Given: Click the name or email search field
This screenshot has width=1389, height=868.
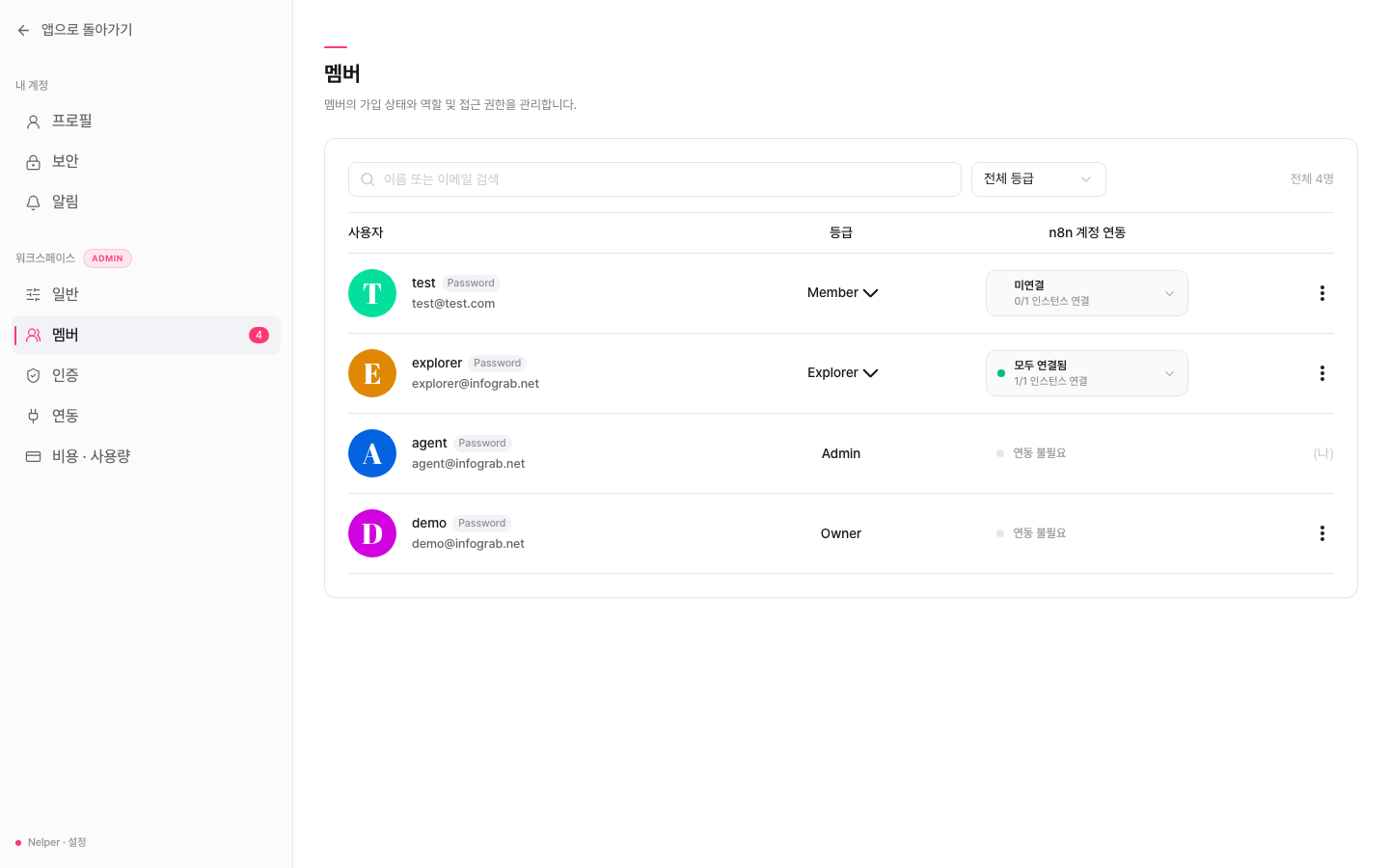Looking at the screenshot, I should coord(654,179).
